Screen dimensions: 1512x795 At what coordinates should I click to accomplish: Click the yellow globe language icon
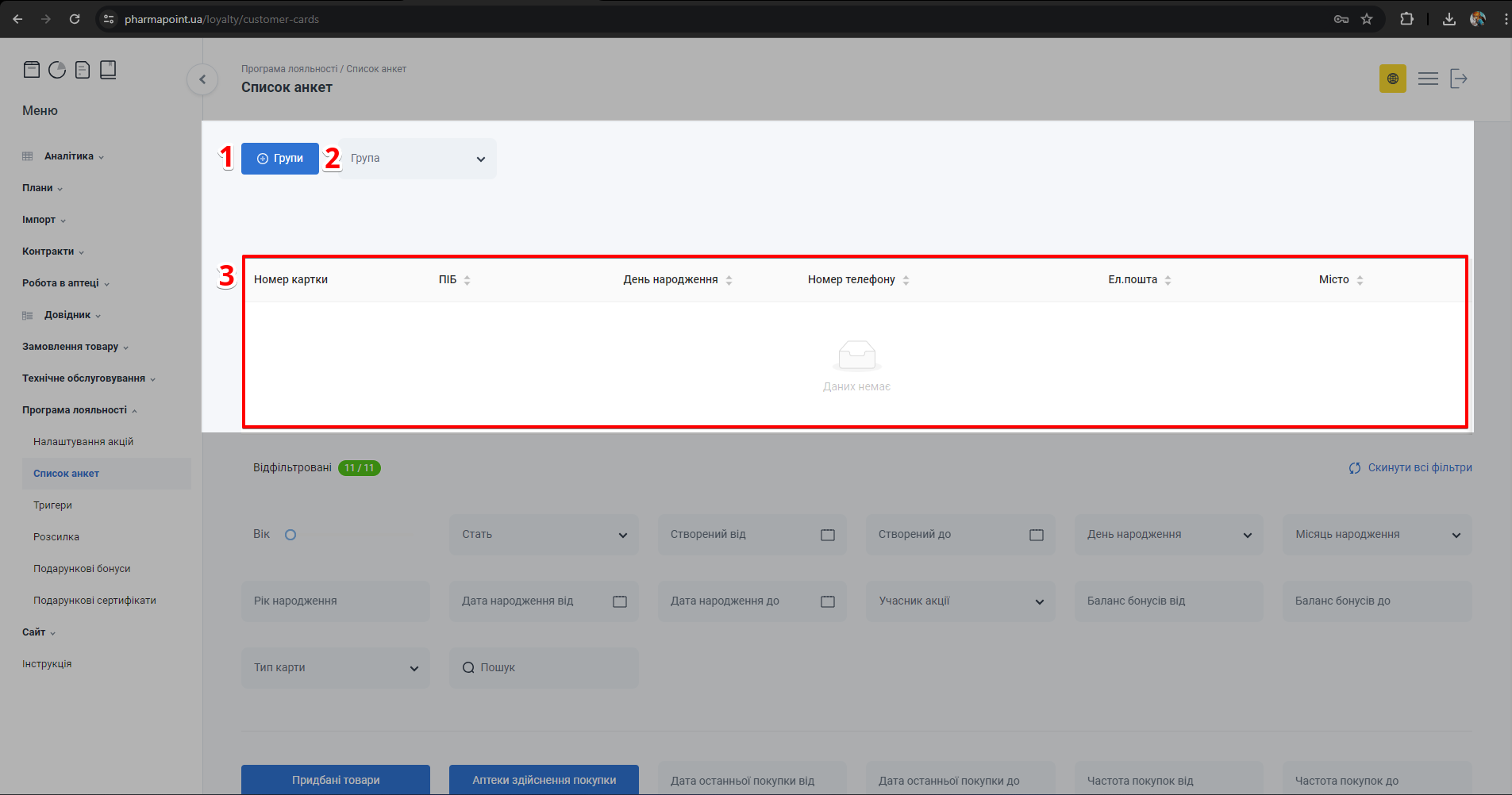pos(1392,79)
